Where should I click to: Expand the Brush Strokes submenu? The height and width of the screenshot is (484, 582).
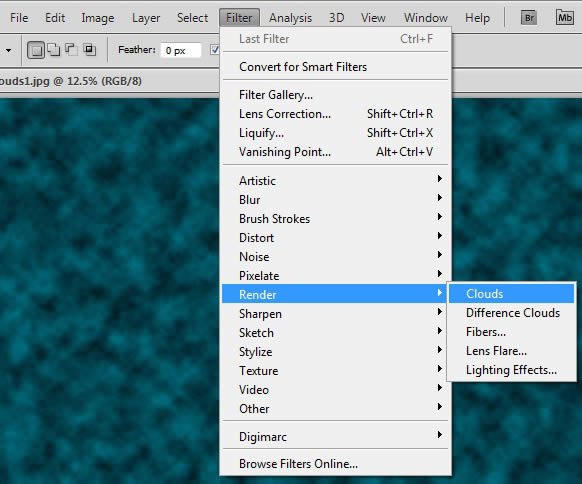pyautogui.click(x=336, y=219)
